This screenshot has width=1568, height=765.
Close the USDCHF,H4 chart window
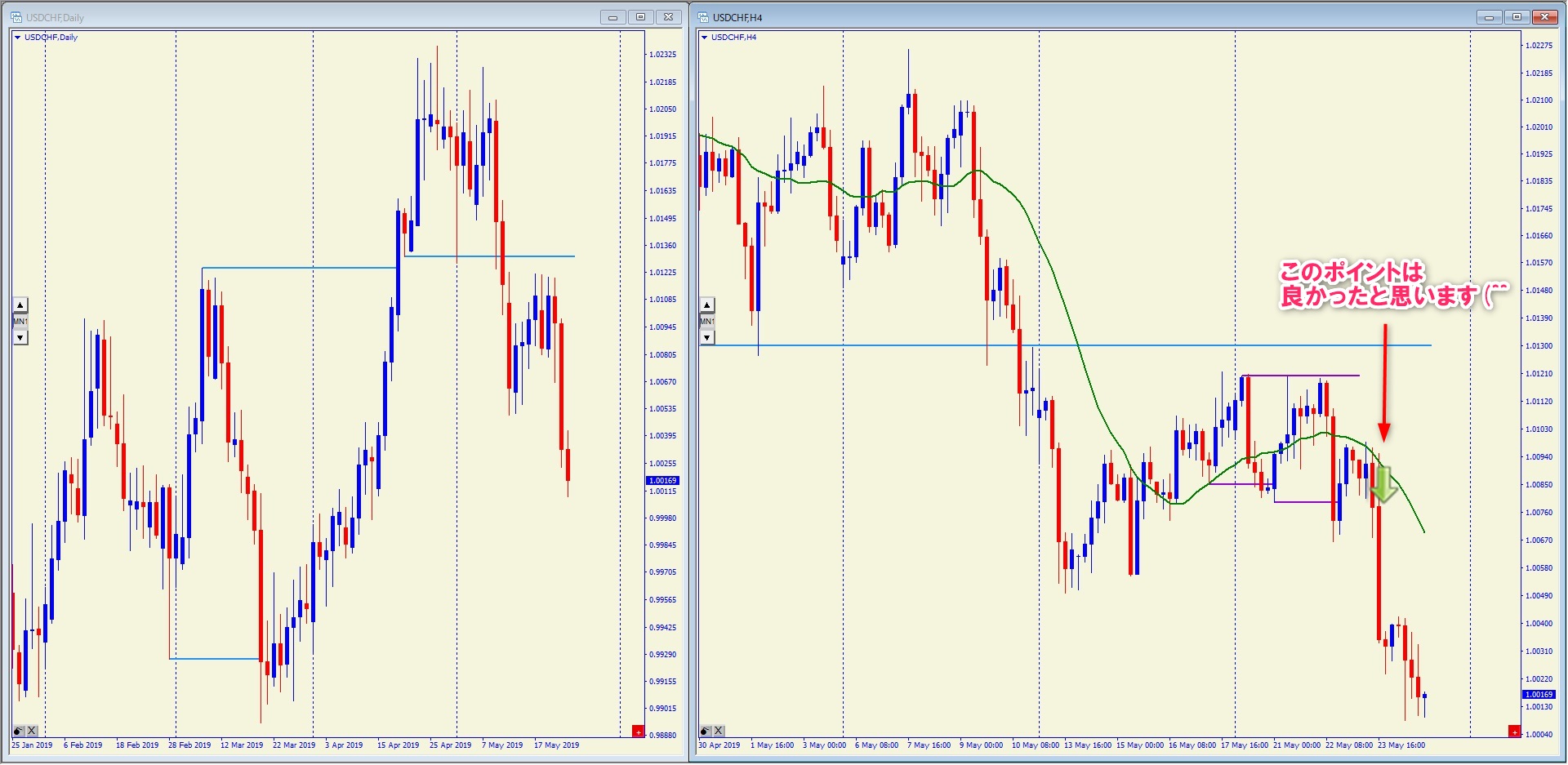coord(1544,17)
